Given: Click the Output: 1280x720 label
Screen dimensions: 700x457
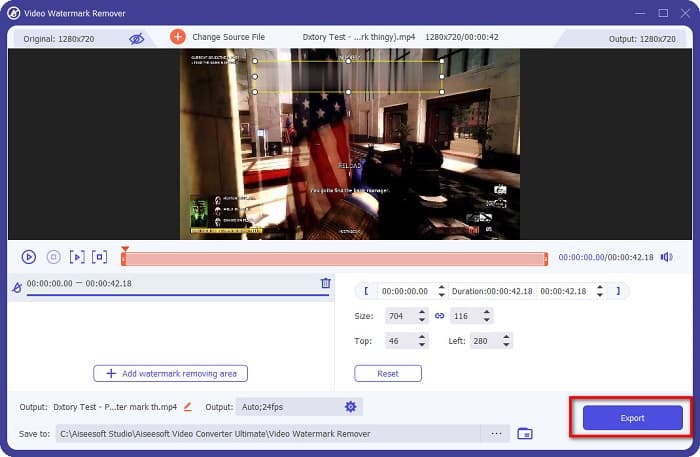Looking at the screenshot, I should pos(642,39).
